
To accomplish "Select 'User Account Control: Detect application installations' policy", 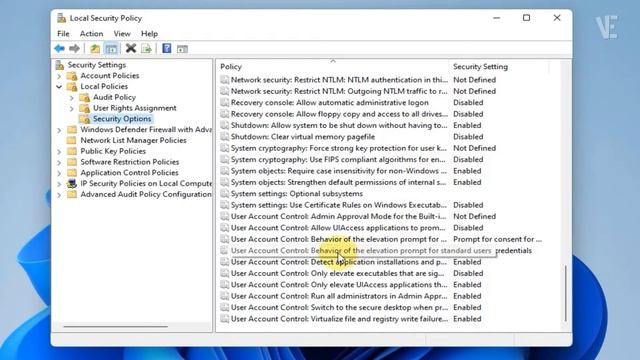I will (x=339, y=262).
